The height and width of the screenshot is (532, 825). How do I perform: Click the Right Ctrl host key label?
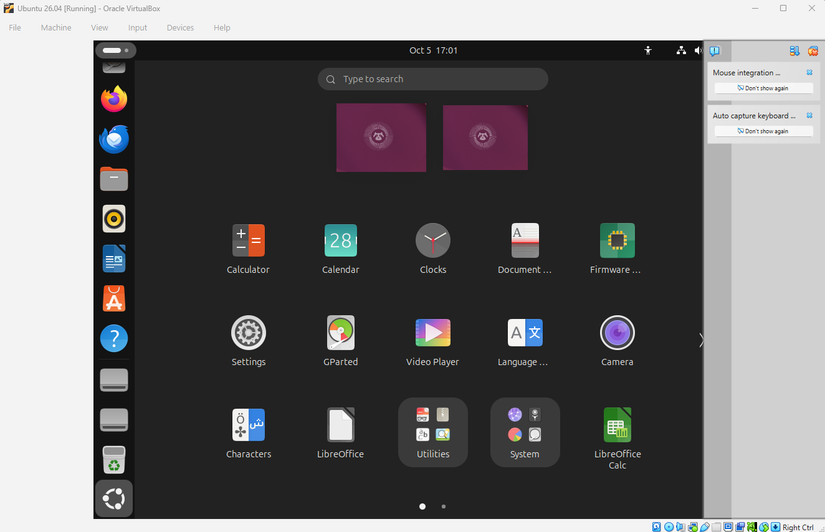point(798,527)
